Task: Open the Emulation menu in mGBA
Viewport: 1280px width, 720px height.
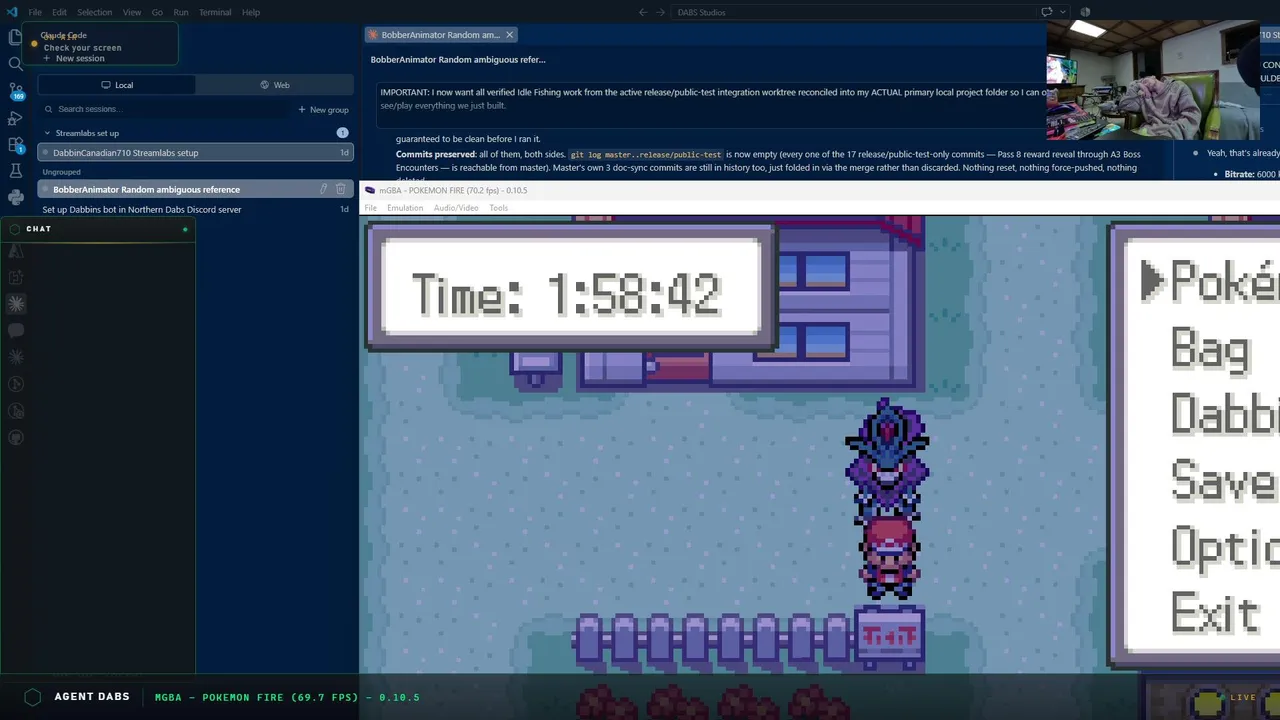Action: [x=405, y=208]
